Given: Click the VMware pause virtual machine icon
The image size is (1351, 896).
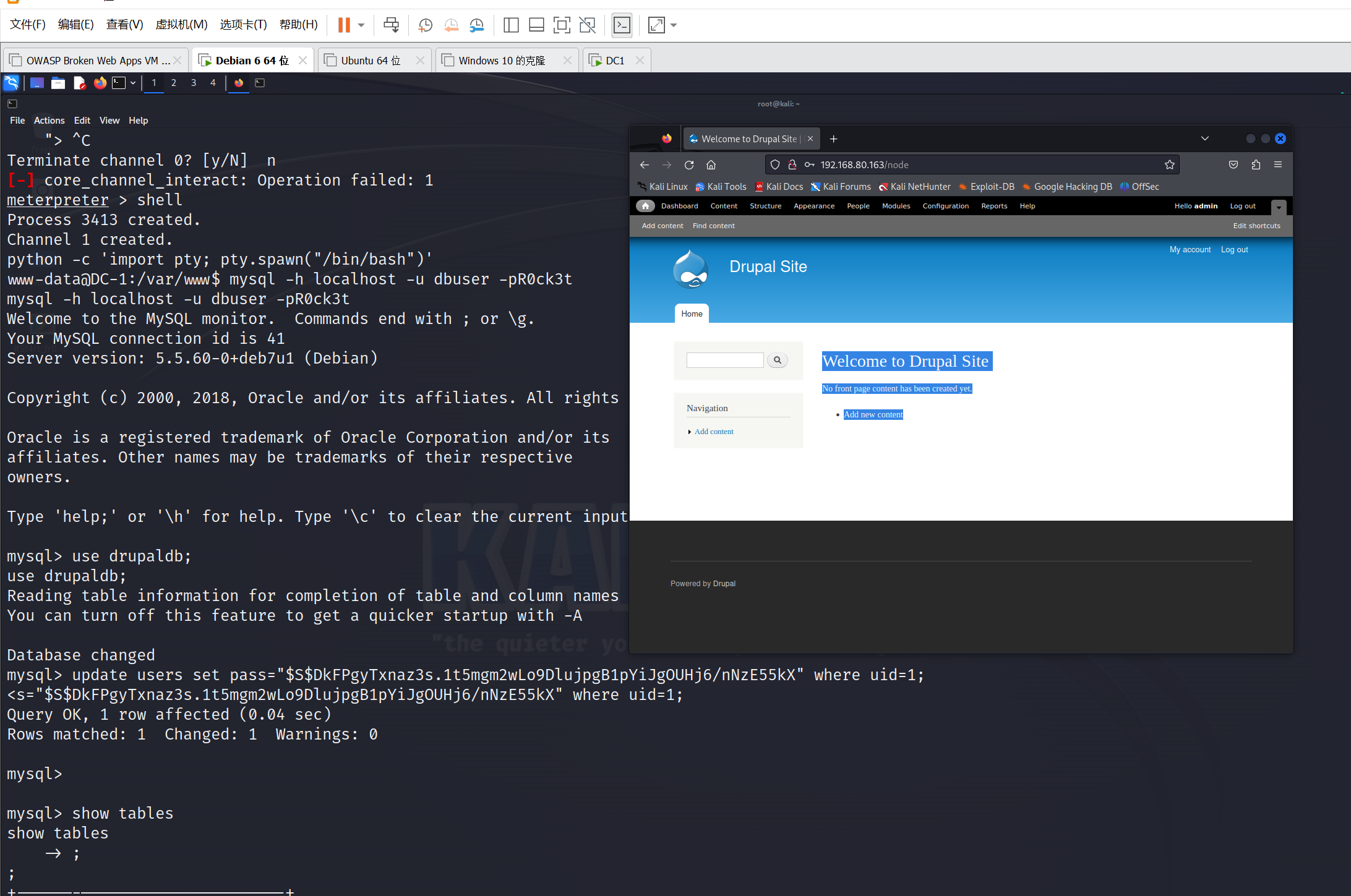Looking at the screenshot, I should (344, 25).
